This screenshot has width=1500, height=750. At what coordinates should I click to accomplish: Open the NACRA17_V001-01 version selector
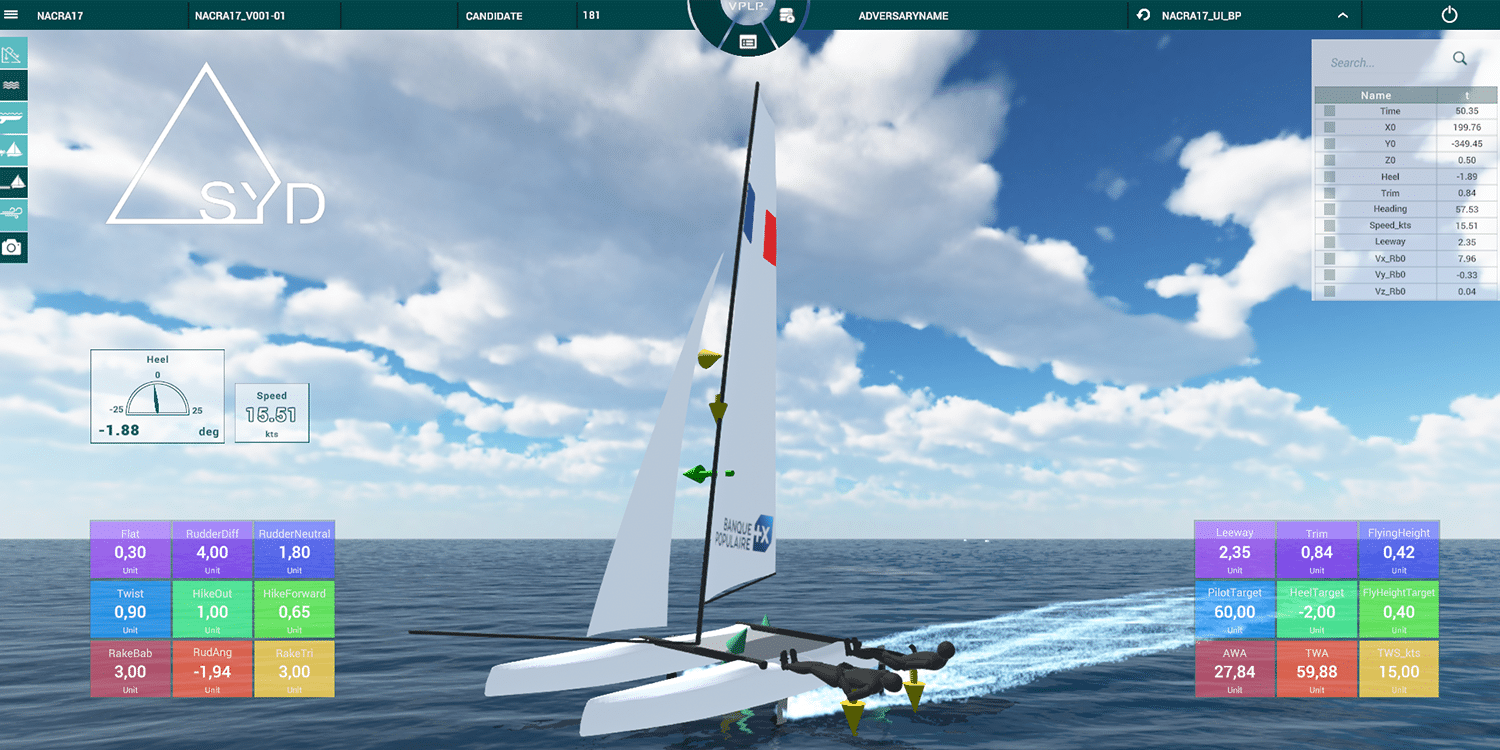[264, 16]
